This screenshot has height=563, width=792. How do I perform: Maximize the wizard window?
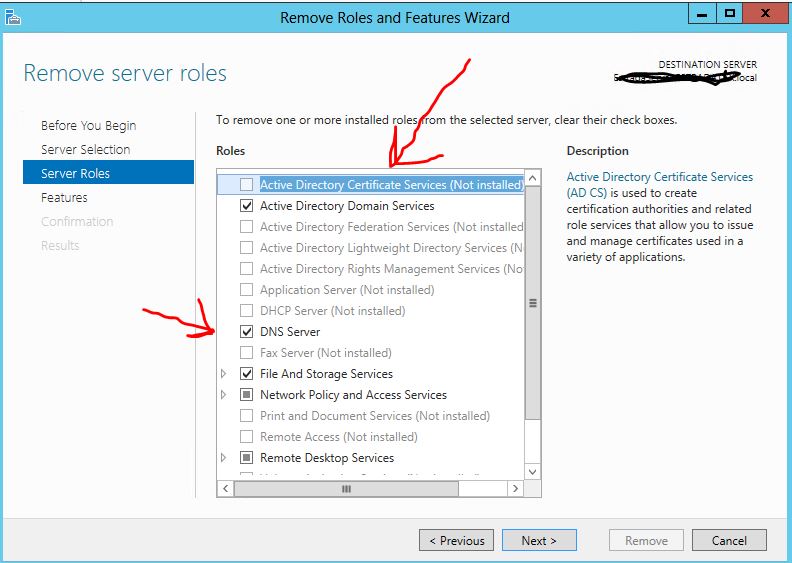click(x=729, y=14)
